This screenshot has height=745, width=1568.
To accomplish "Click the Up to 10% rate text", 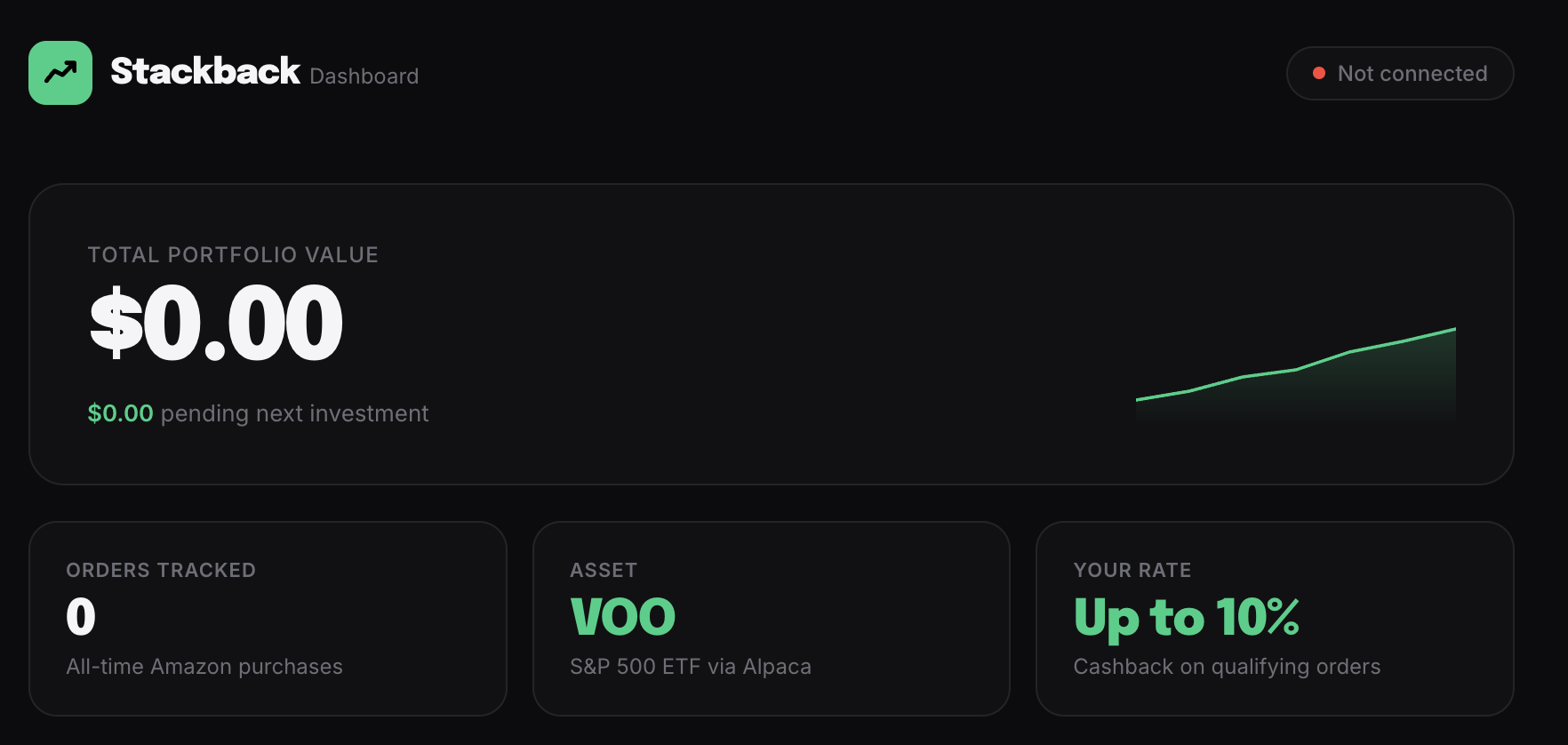I will click(x=1186, y=617).
